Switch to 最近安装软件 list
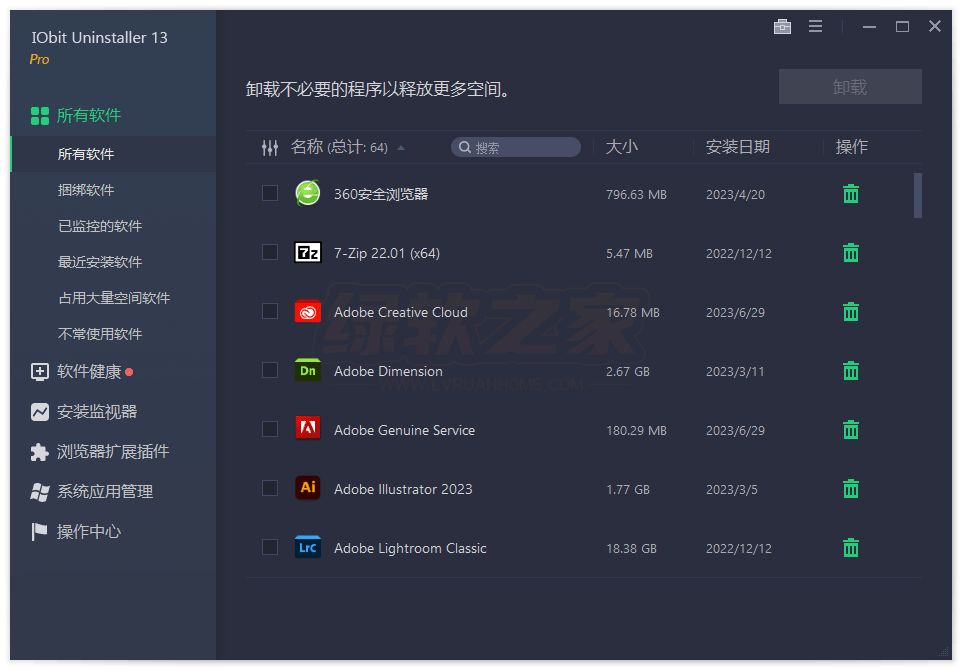The image size is (962, 670). [100, 262]
